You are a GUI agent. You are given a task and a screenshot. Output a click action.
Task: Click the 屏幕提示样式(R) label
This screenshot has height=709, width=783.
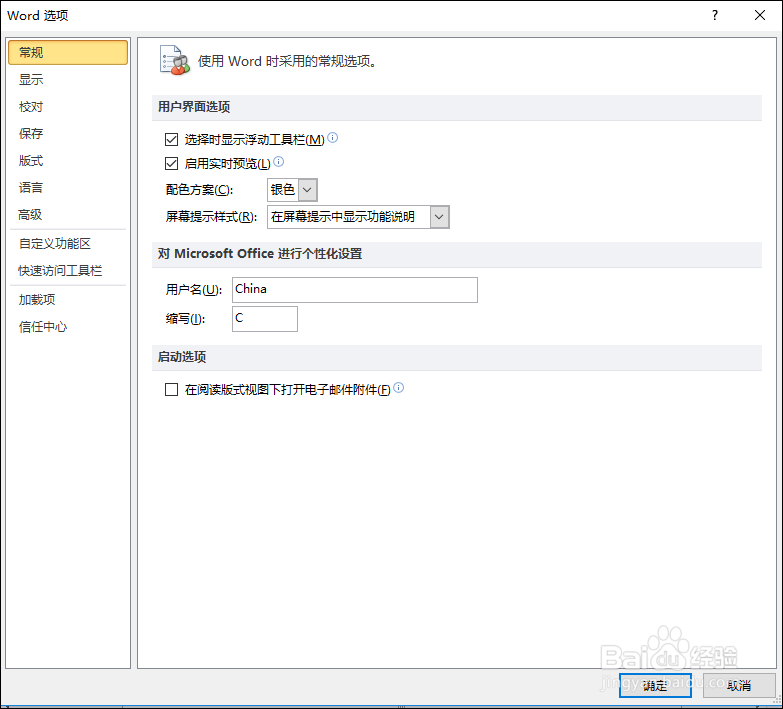coord(211,217)
